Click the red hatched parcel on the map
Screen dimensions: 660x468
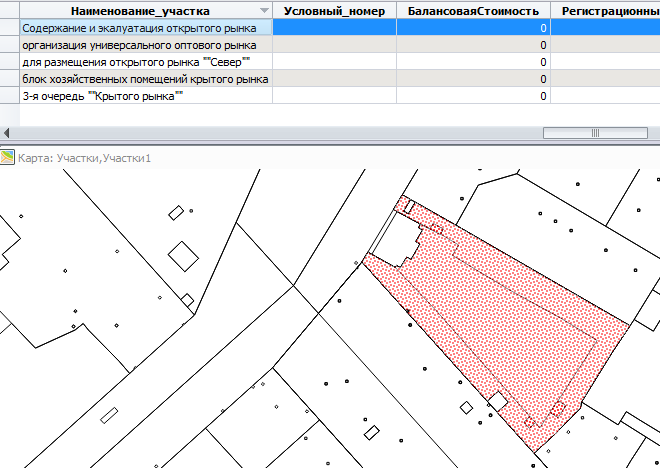tap(500, 320)
